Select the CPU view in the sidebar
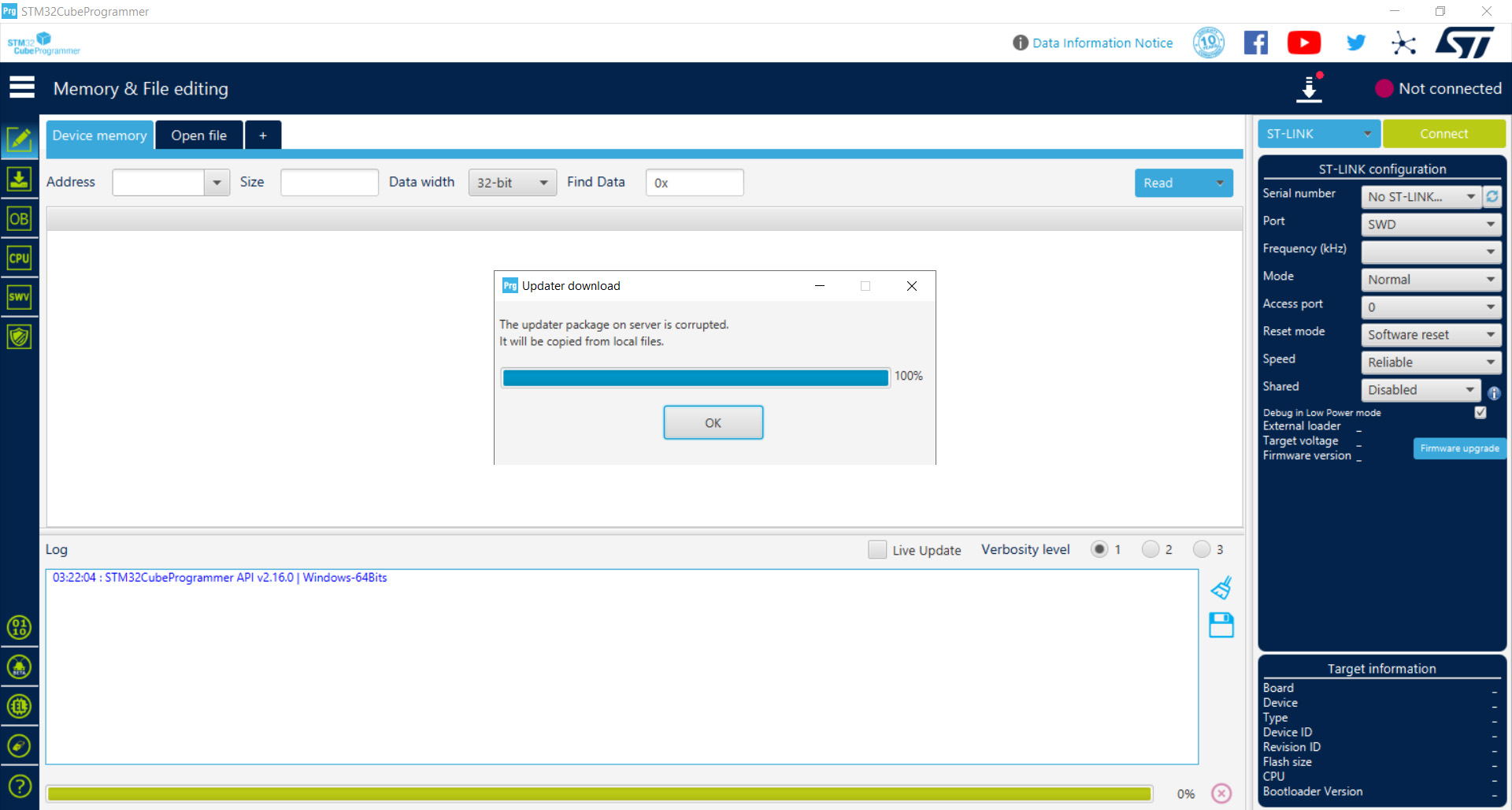1512x810 pixels. tap(20, 257)
